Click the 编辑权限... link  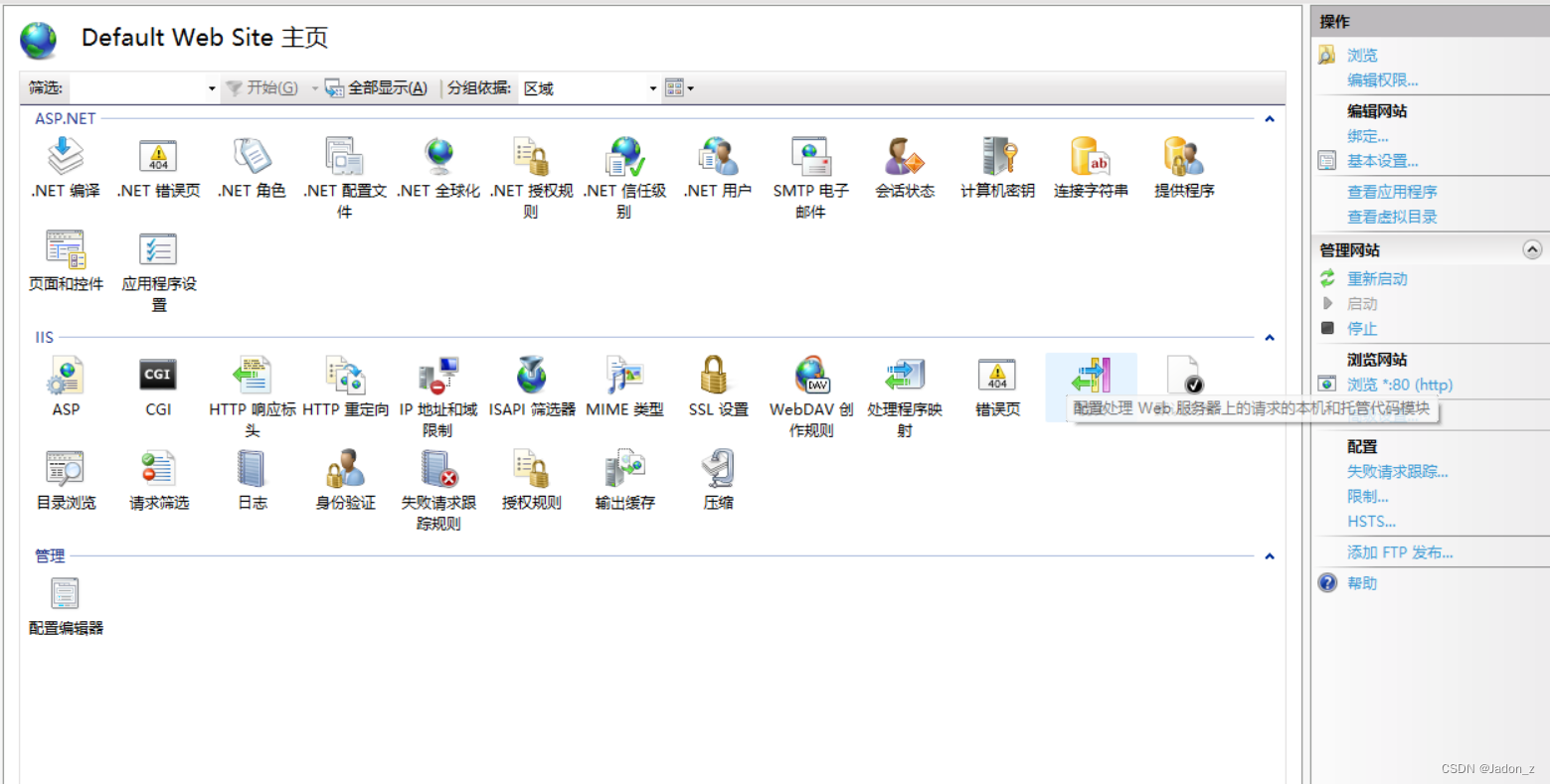[x=1382, y=80]
